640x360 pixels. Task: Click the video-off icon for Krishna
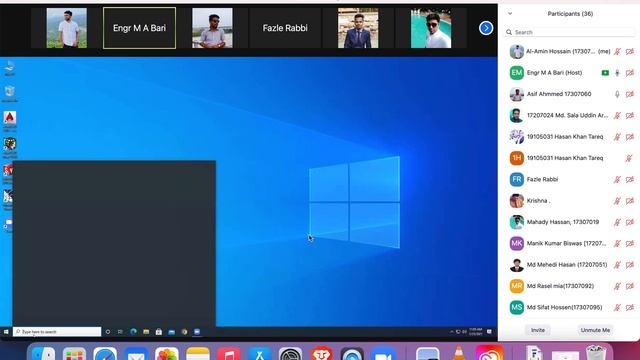(x=630, y=201)
